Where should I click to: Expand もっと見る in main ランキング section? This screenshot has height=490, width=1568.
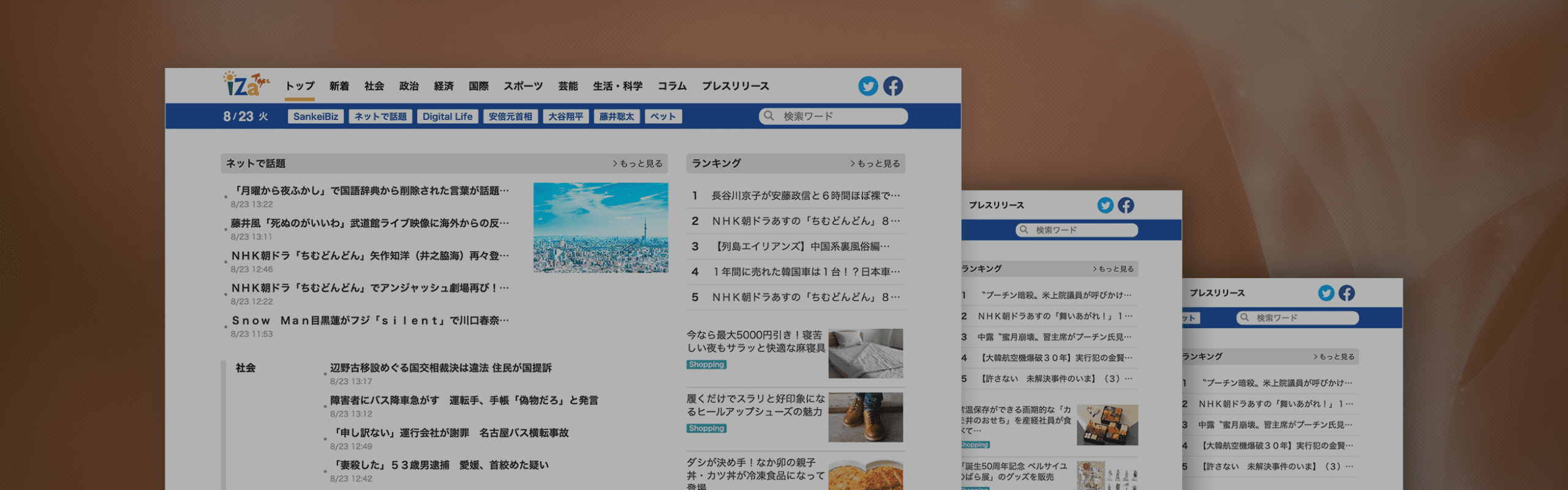click(x=875, y=164)
